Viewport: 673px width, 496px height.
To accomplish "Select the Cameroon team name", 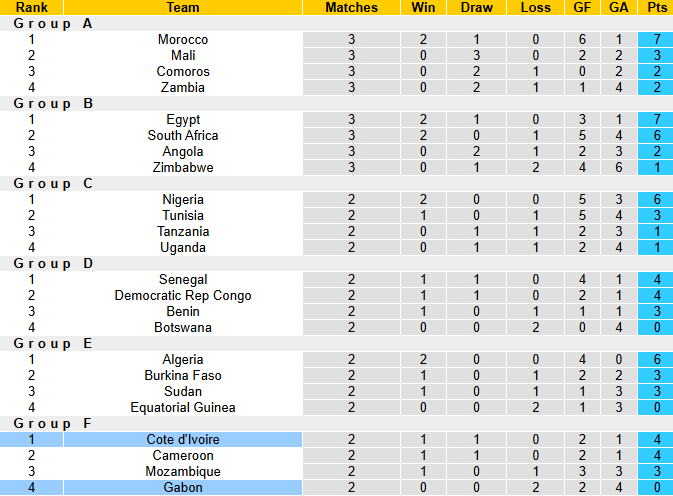I will tap(183, 456).
